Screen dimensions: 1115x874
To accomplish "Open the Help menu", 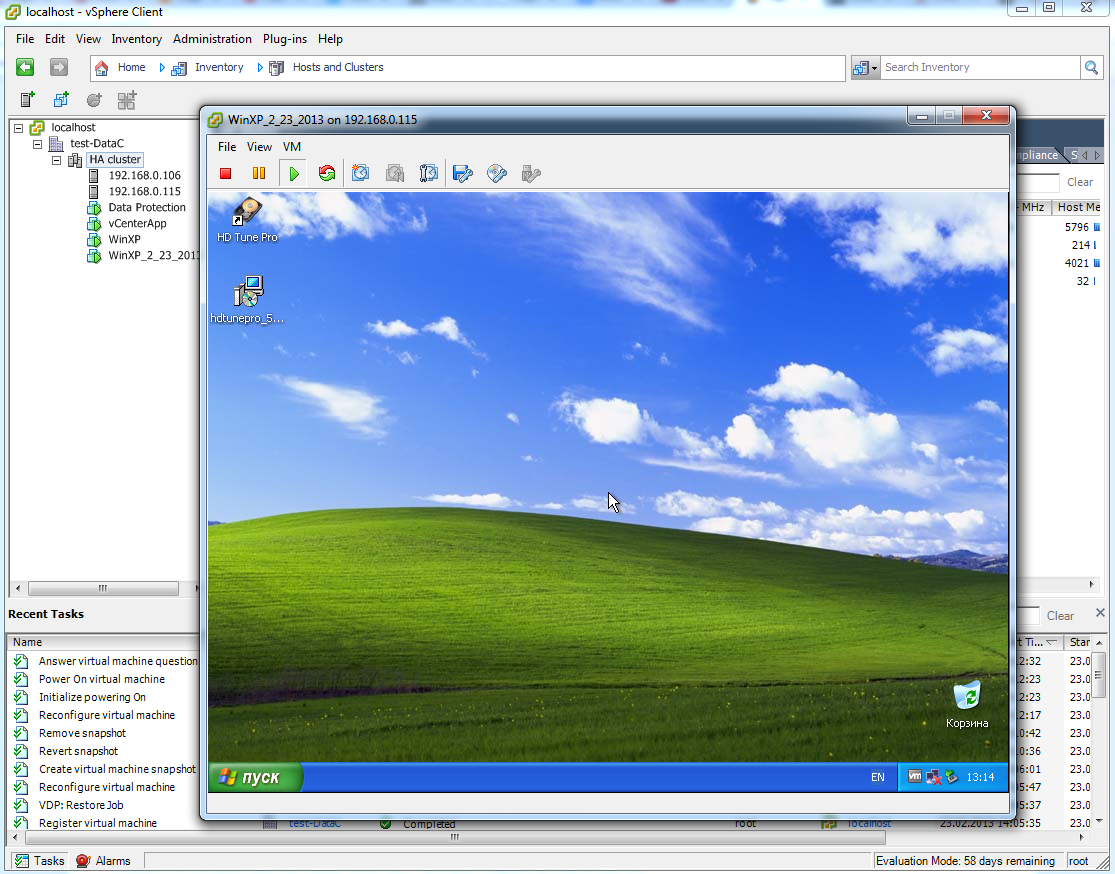I will coord(330,39).
